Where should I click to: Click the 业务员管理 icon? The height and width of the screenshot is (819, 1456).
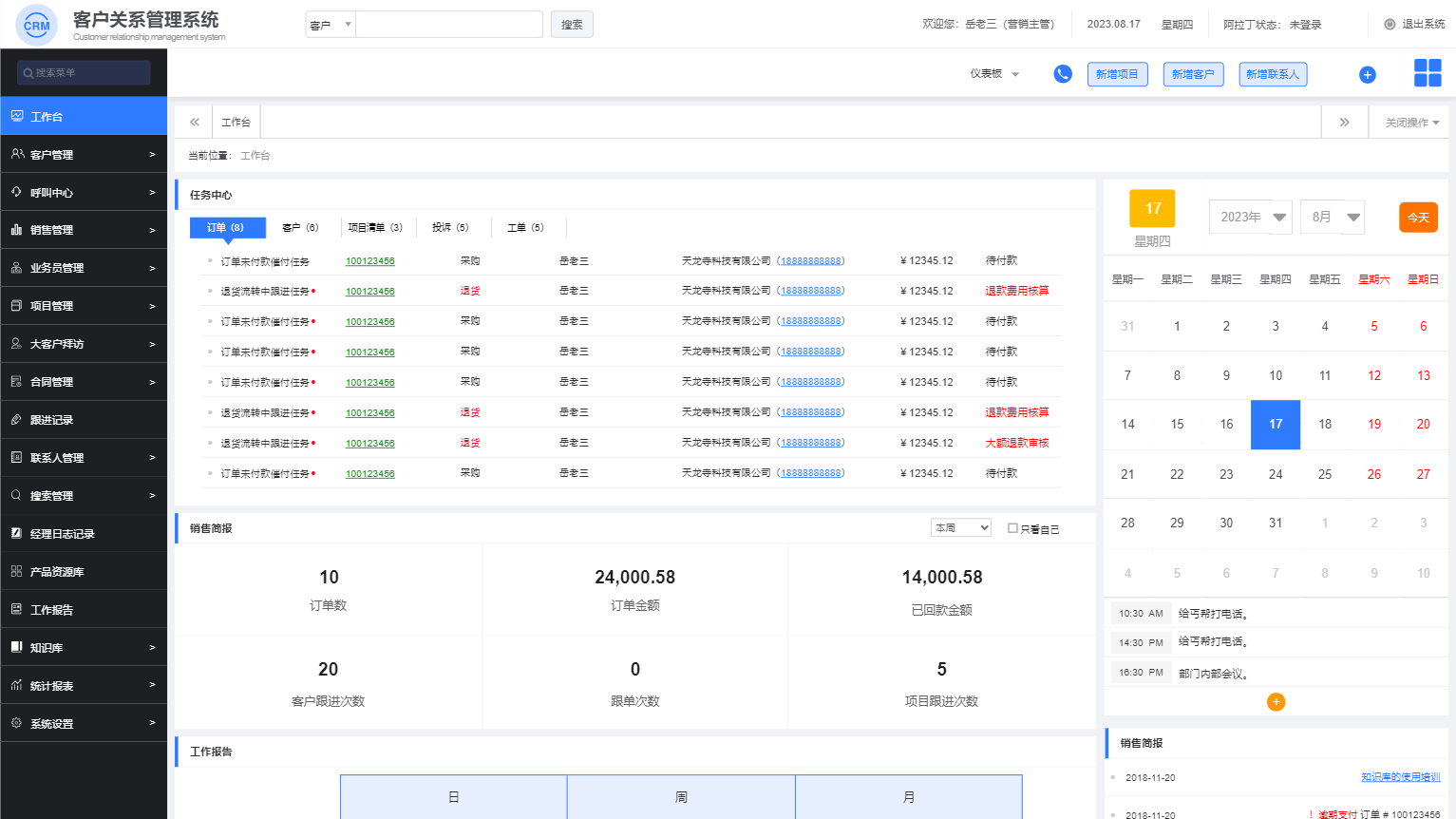pyautogui.click(x=17, y=268)
